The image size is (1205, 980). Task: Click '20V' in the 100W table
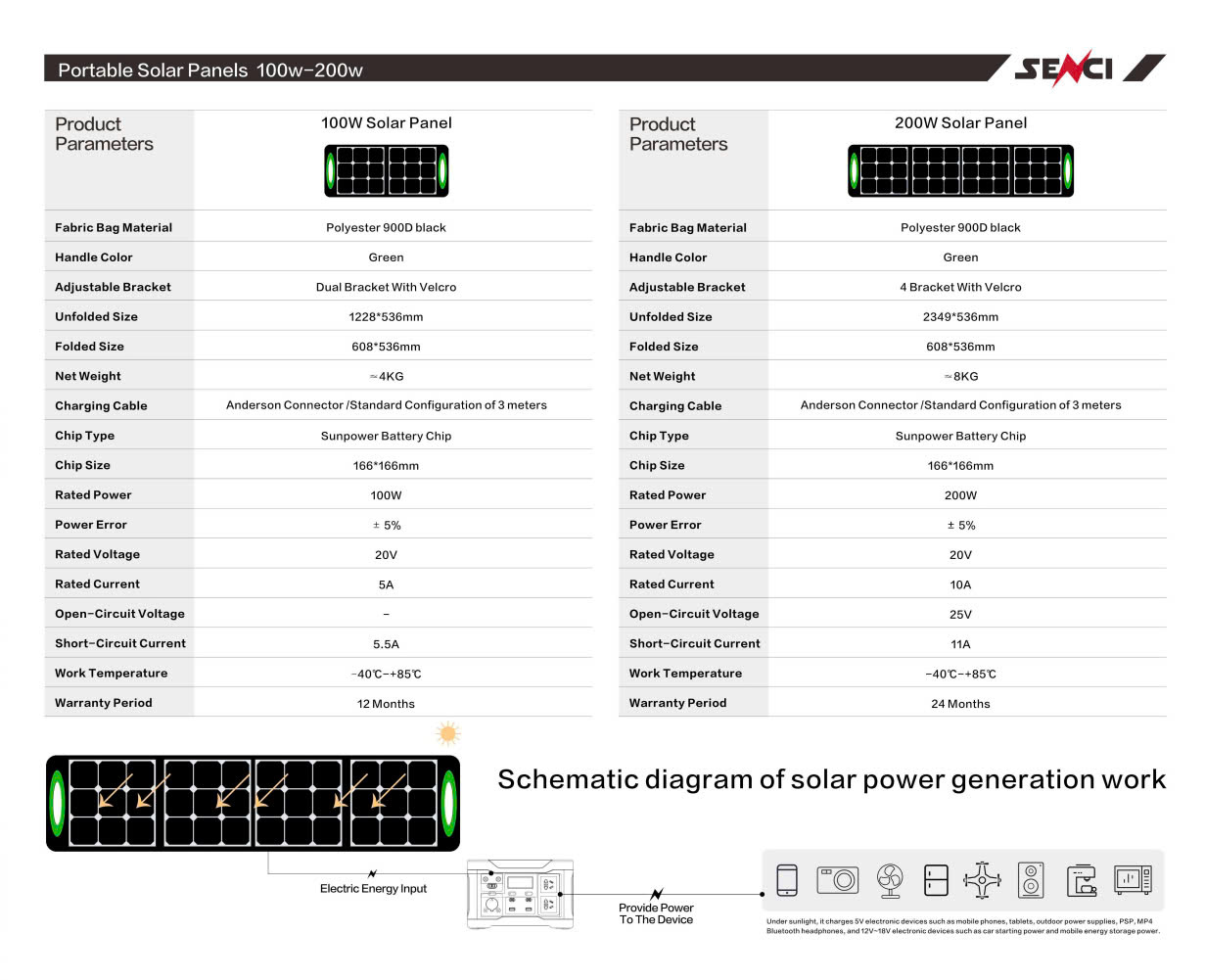click(x=386, y=555)
